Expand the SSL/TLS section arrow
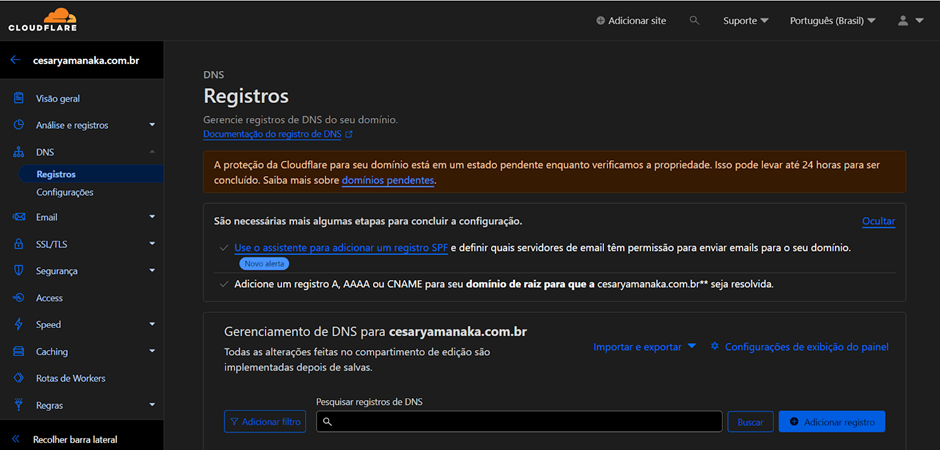The height and width of the screenshot is (450, 940). coord(152,243)
